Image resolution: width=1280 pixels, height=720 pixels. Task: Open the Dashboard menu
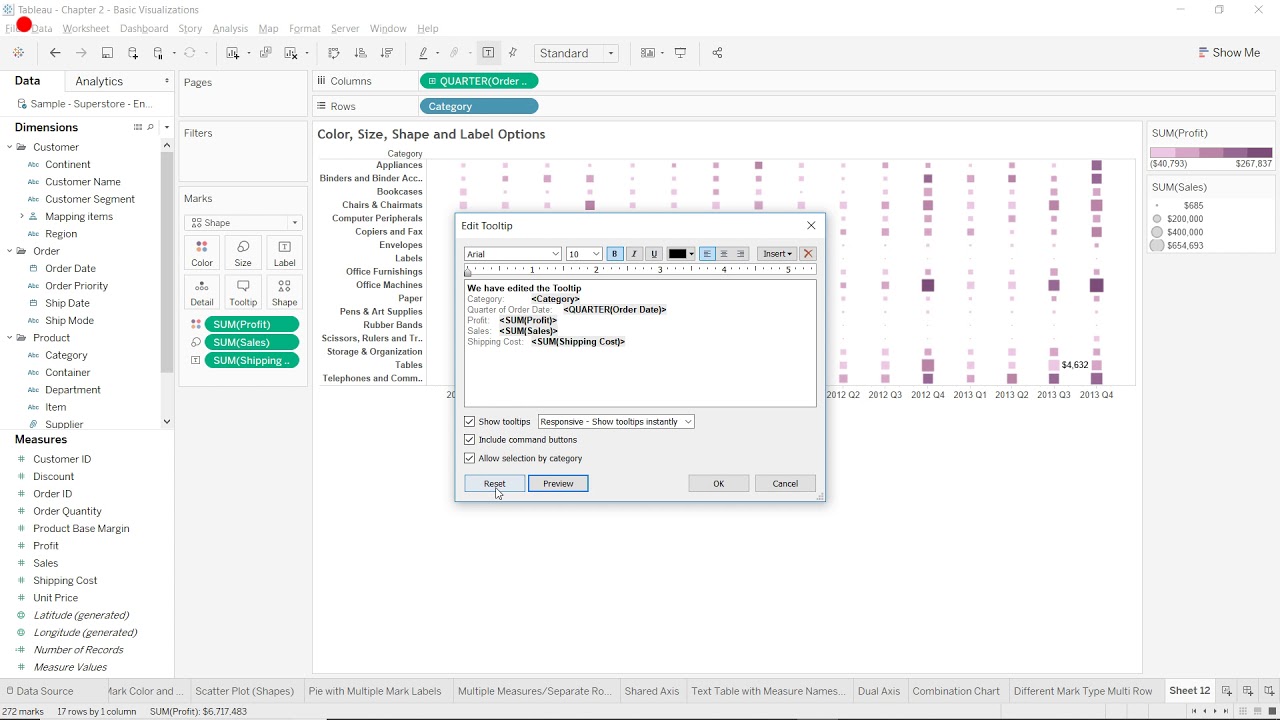(x=144, y=29)
